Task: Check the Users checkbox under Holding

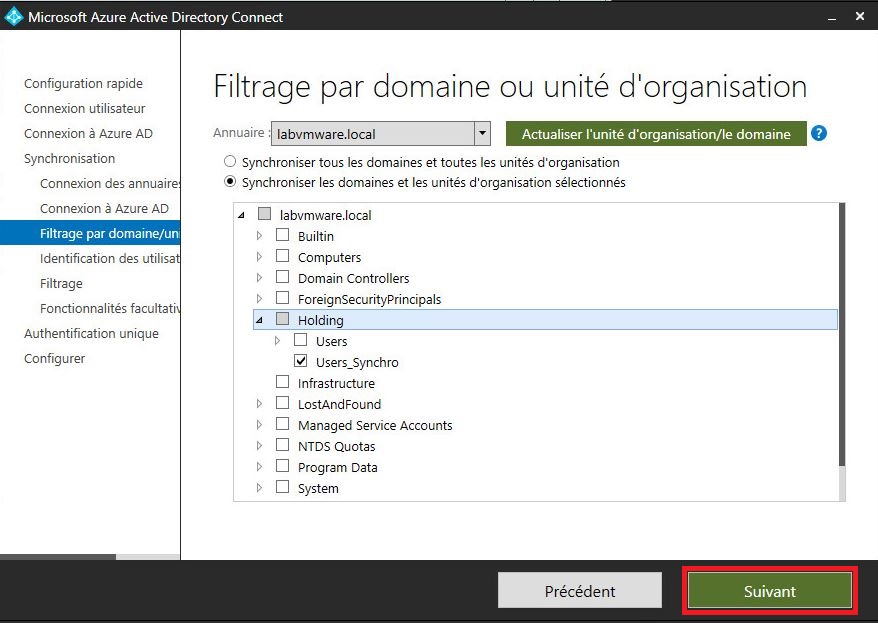Action: pyautogui.click(x=300, y=340)
